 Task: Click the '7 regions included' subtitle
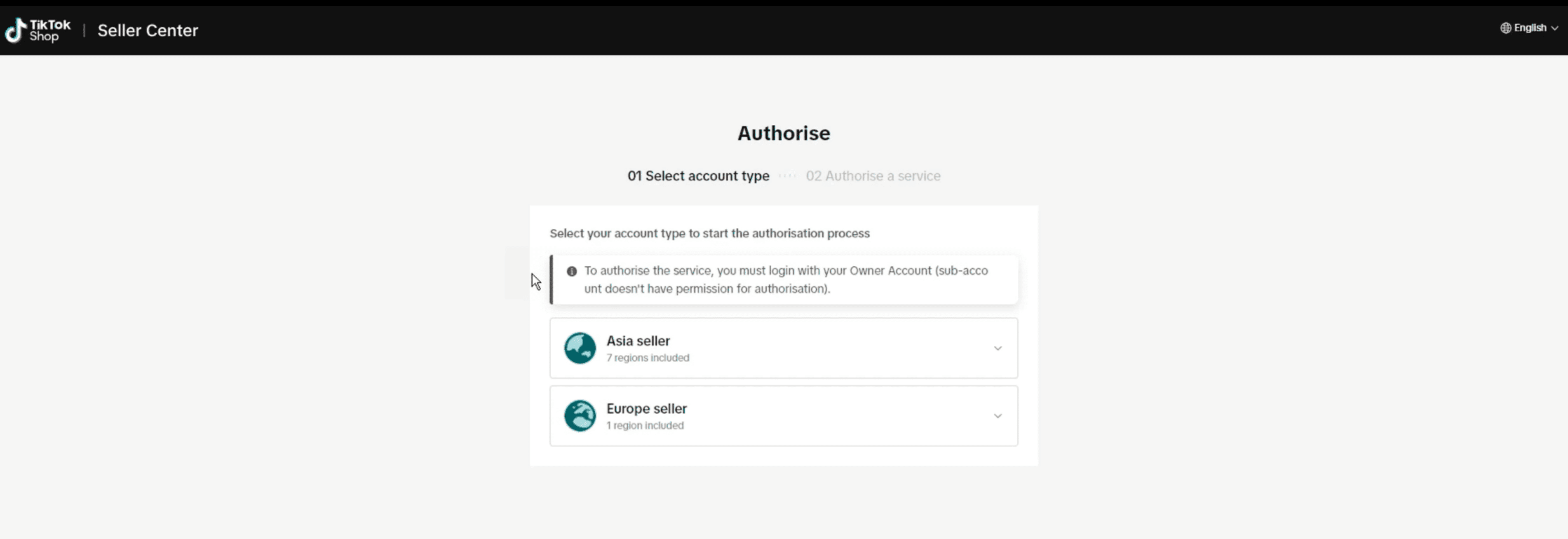(648, 358)
